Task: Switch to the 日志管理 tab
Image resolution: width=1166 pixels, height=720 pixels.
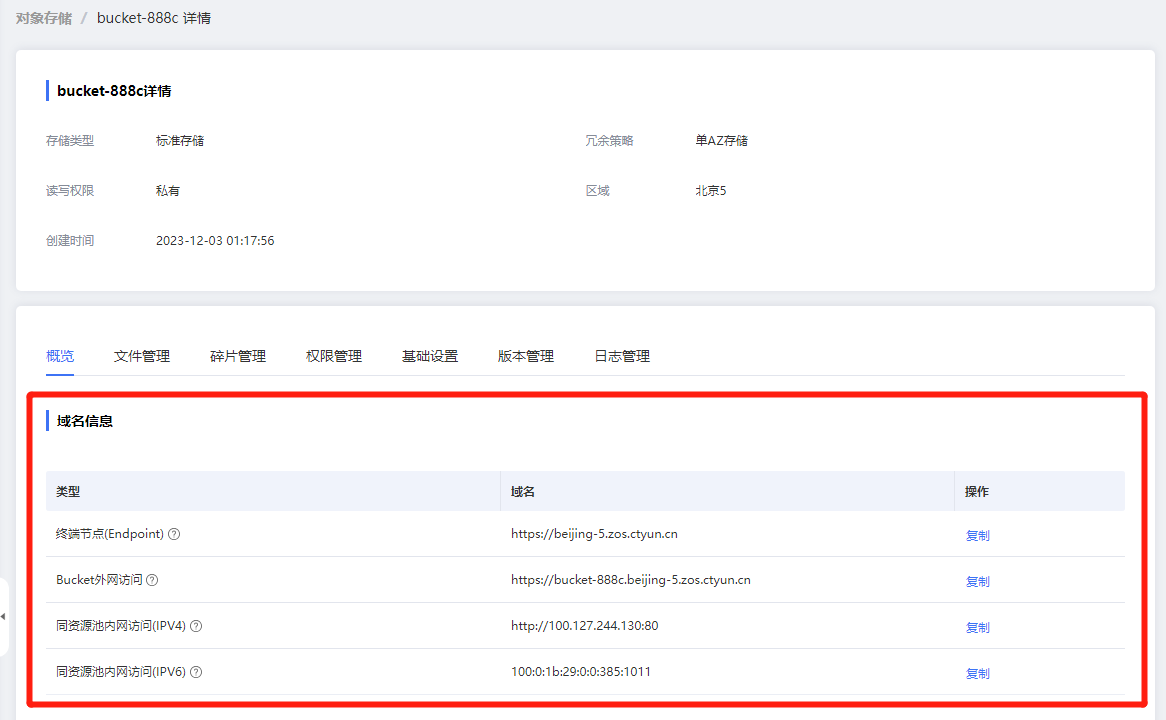Action: coord(622,356)
